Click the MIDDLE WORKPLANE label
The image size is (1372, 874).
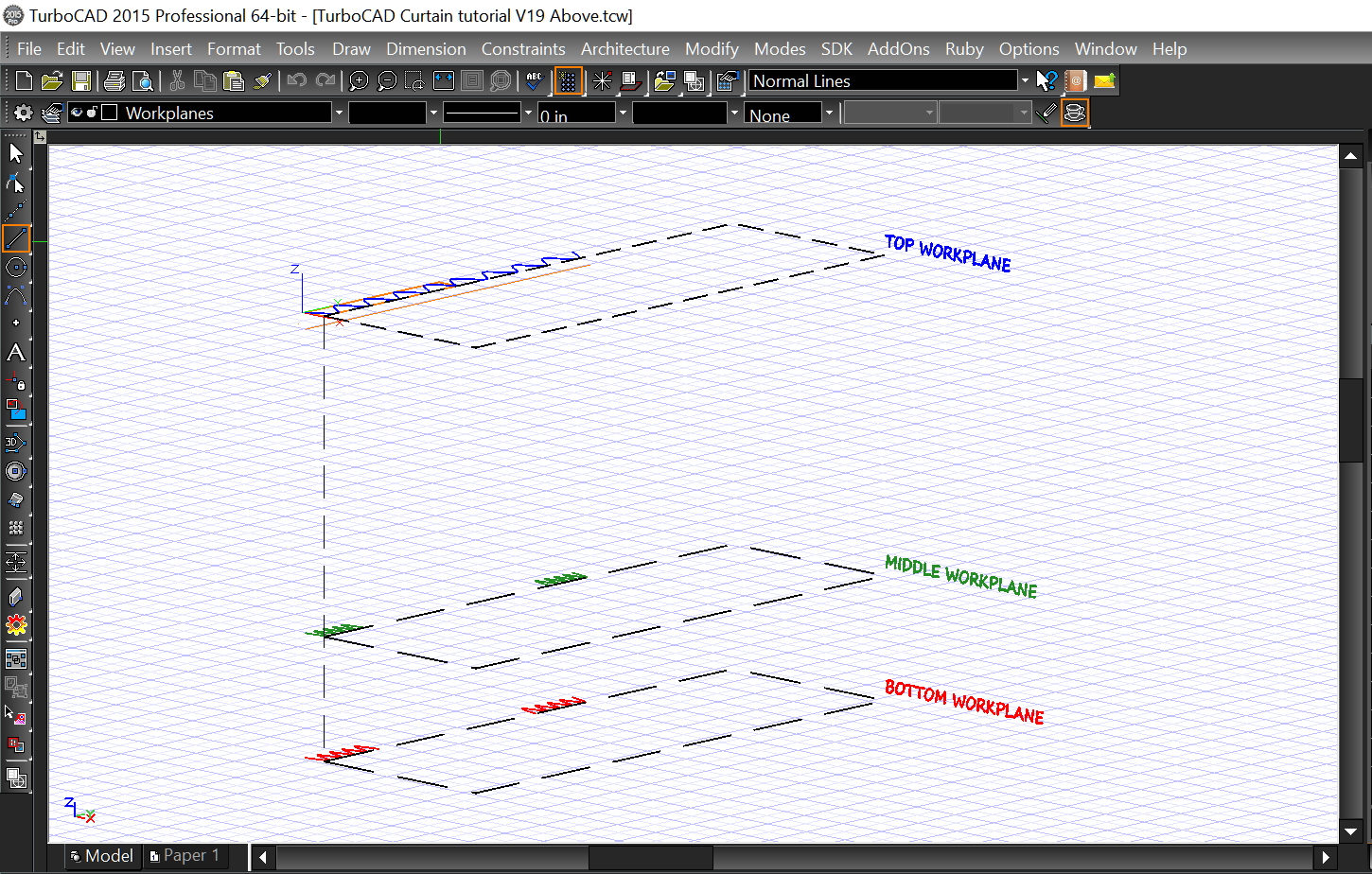(961, 577)
